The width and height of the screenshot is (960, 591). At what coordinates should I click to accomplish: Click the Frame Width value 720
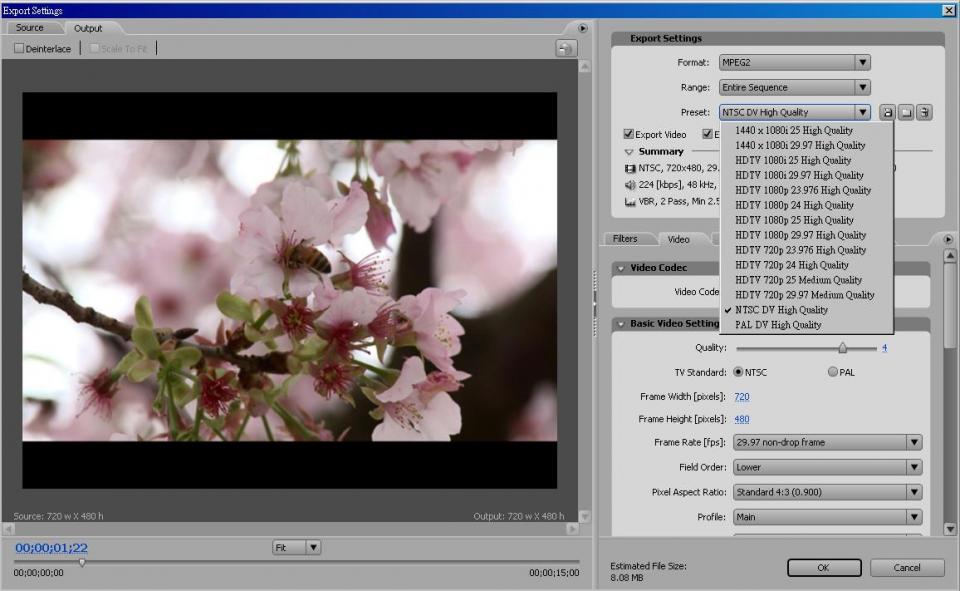[742, 397]
